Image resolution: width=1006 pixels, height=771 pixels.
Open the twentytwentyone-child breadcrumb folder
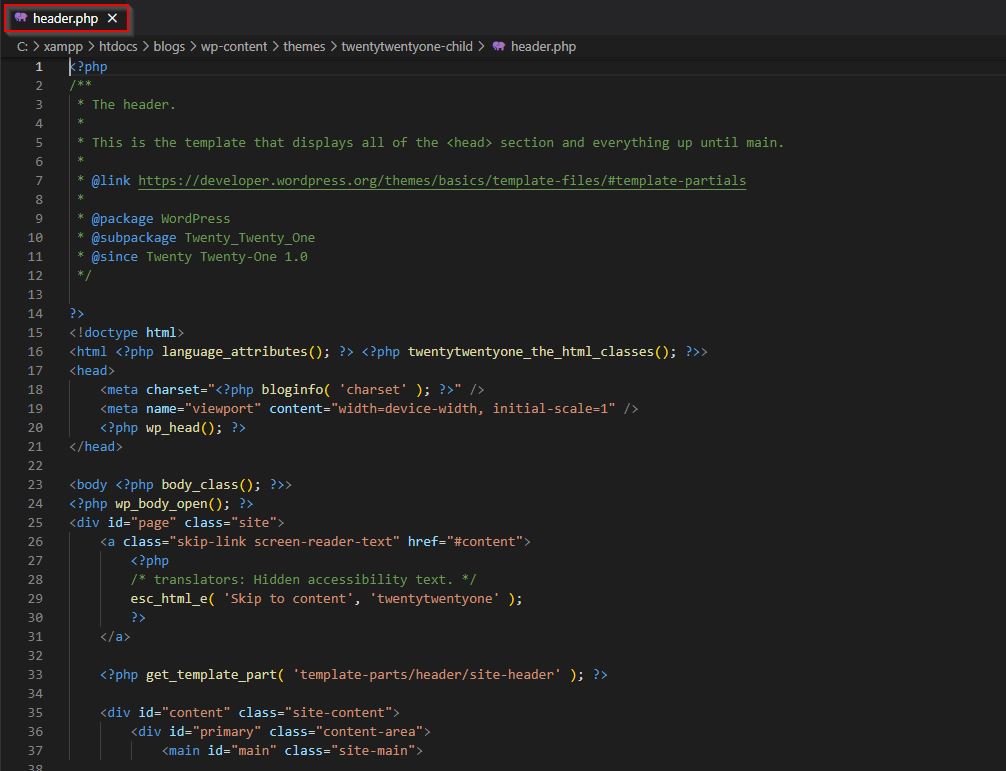[x=407, y=46]
